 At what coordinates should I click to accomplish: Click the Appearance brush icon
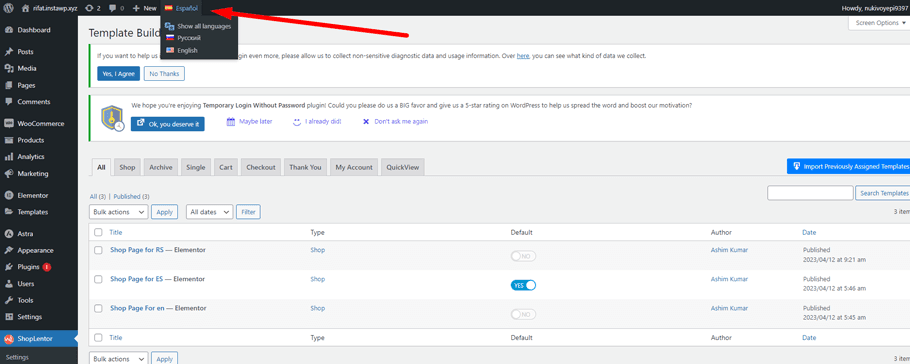click(9, 251)
